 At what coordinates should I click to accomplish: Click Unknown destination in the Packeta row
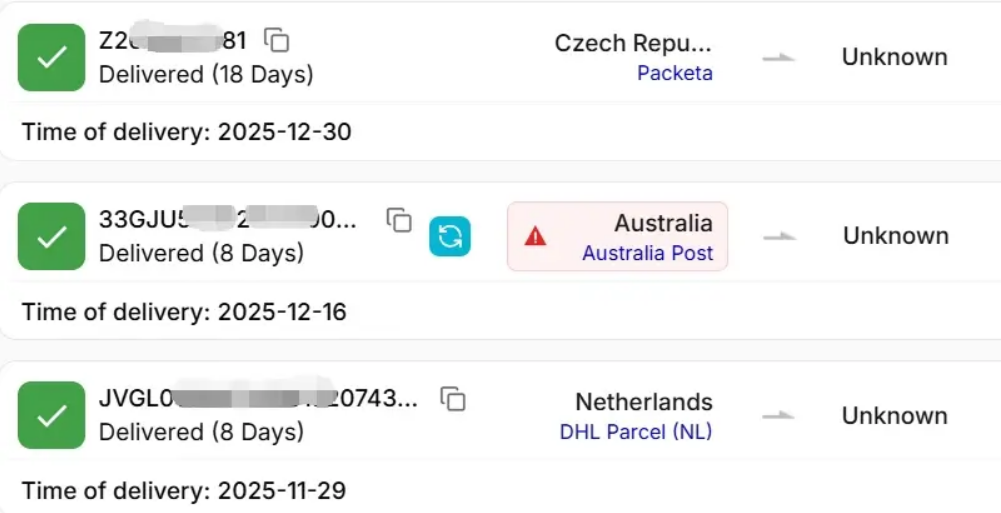pyautogui.click(x=894, y=57)
